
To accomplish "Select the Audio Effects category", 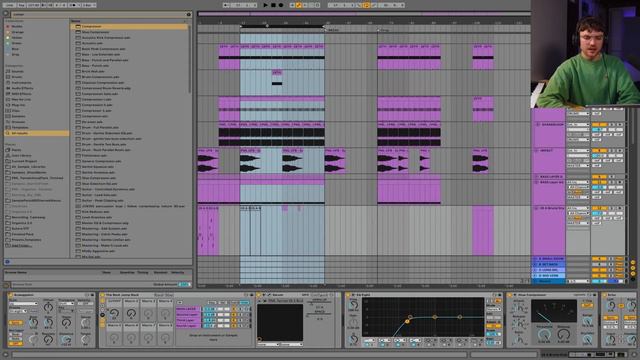I will click(x=22, y=88).
